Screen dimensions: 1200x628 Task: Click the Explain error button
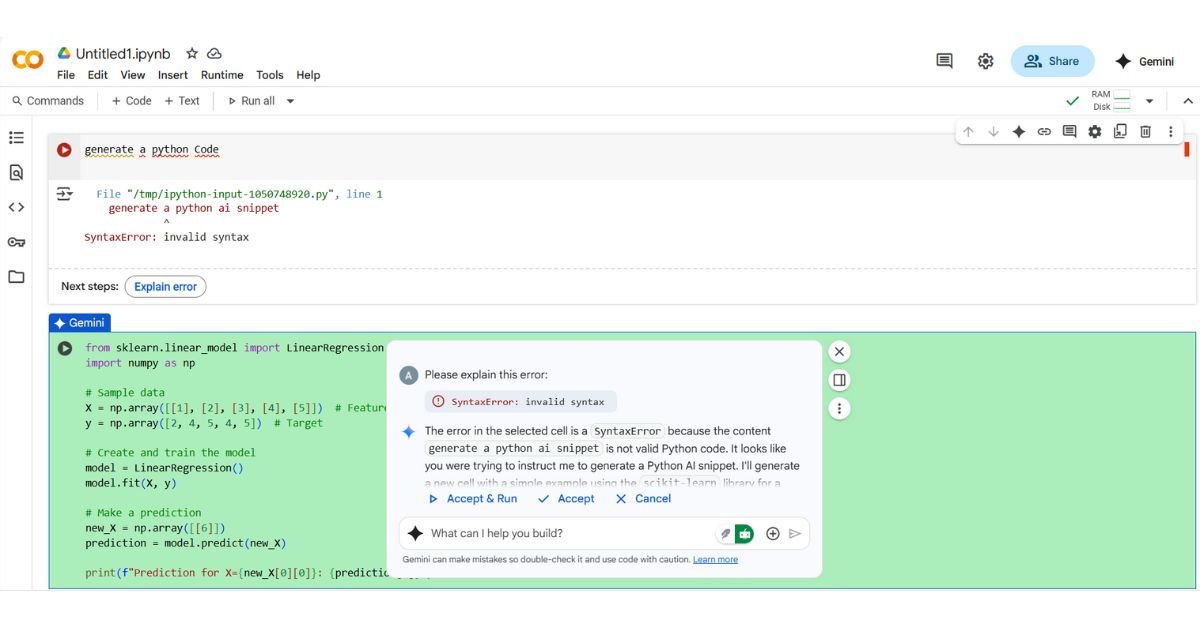pyautogui.click(x=165, y=286)
